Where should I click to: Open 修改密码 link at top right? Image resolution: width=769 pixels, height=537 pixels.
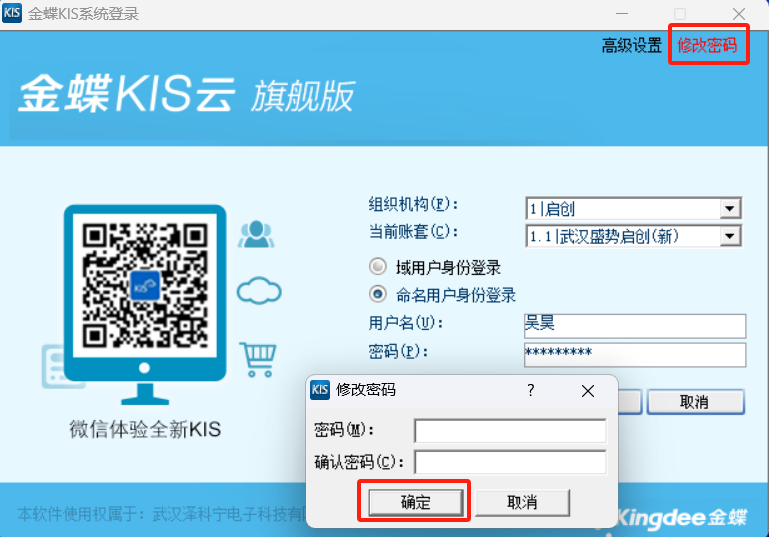[707, 46]
